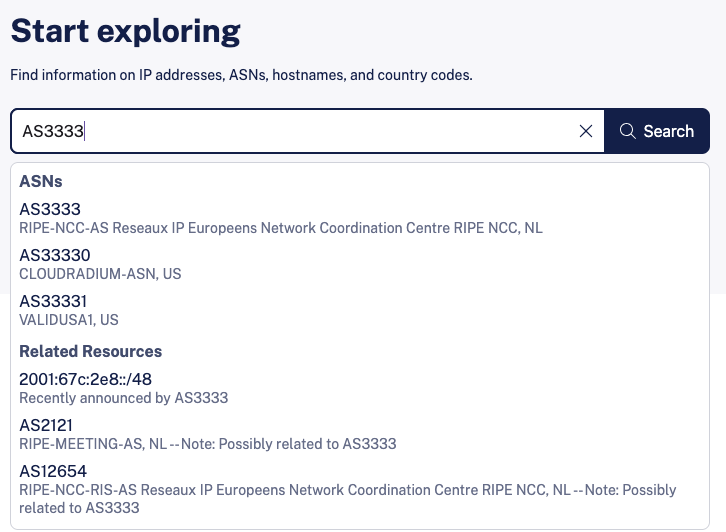Click the "Recently announced by AS3333" text
The image size is (726, 532).
click(x=124, y=398)
